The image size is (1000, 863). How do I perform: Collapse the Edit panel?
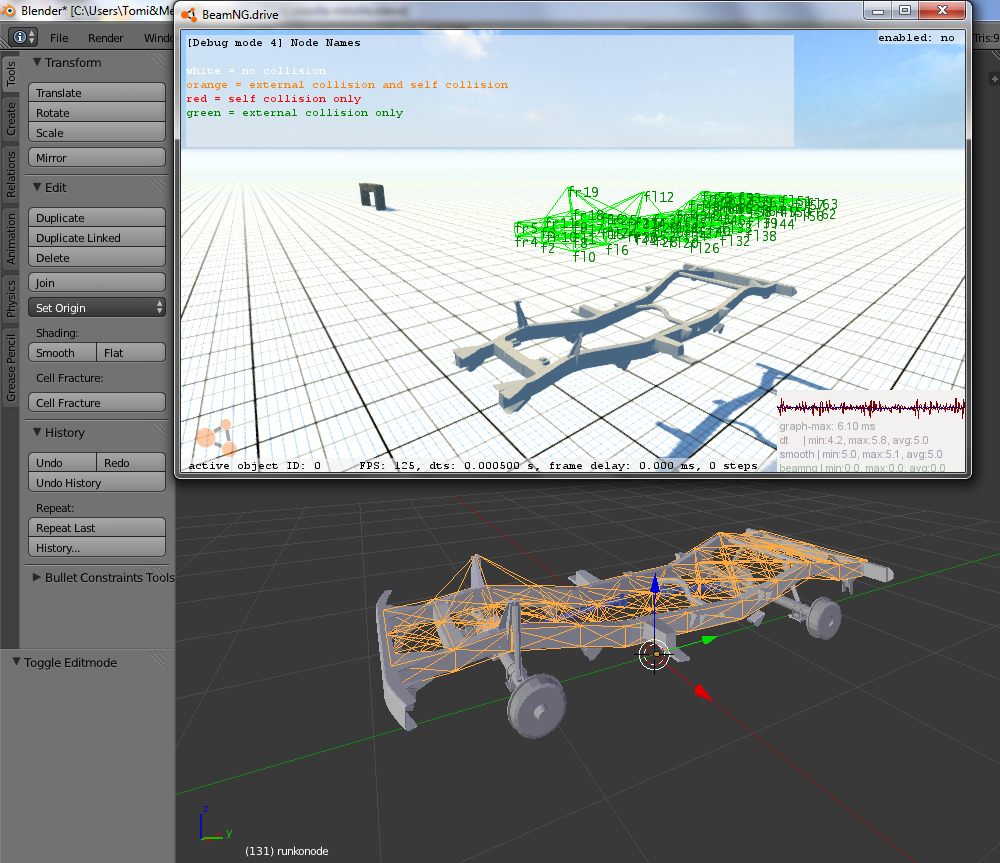pyautogui.click(x=38, y=187)
